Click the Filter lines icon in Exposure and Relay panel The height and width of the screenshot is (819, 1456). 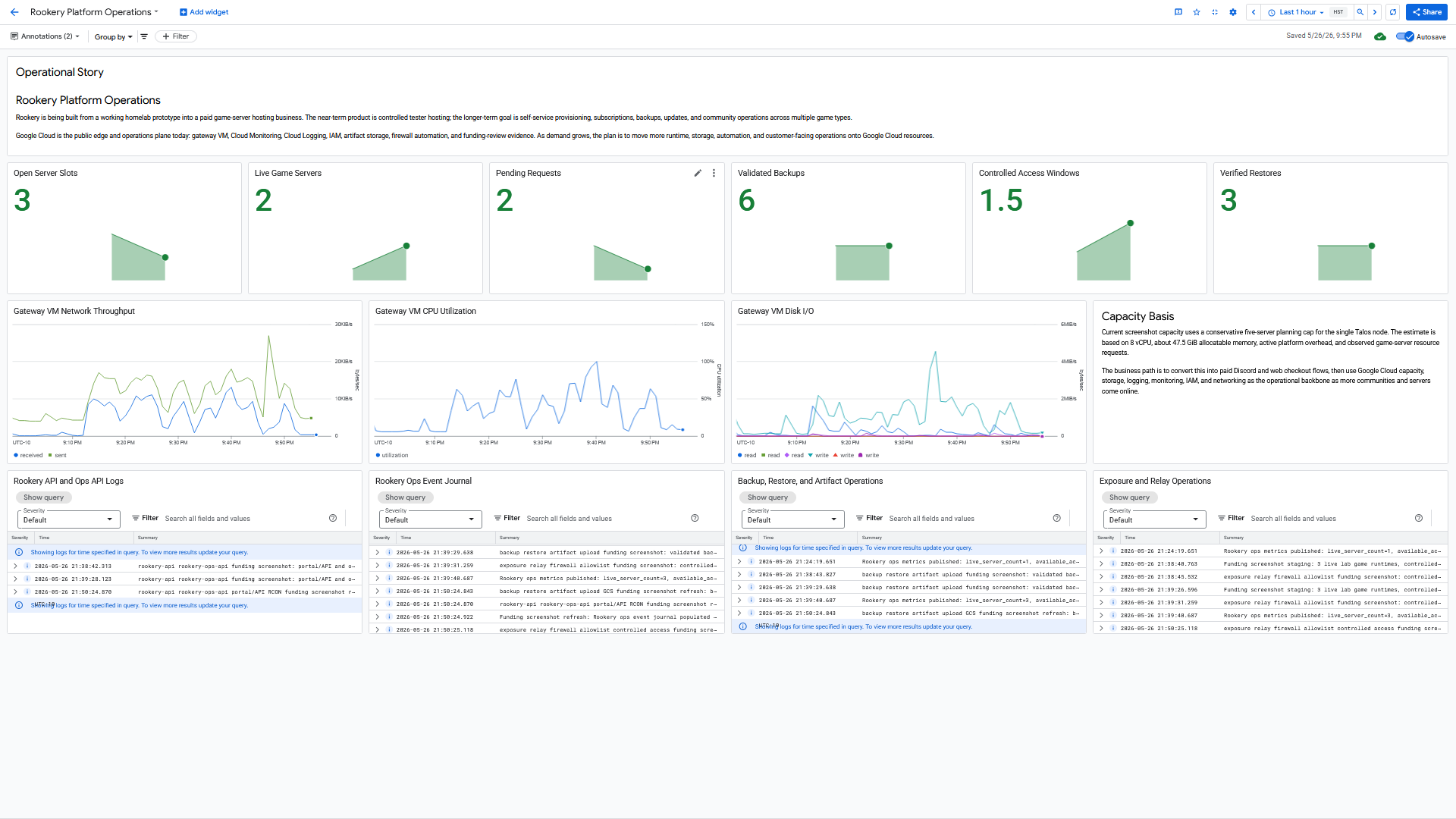1222,518
